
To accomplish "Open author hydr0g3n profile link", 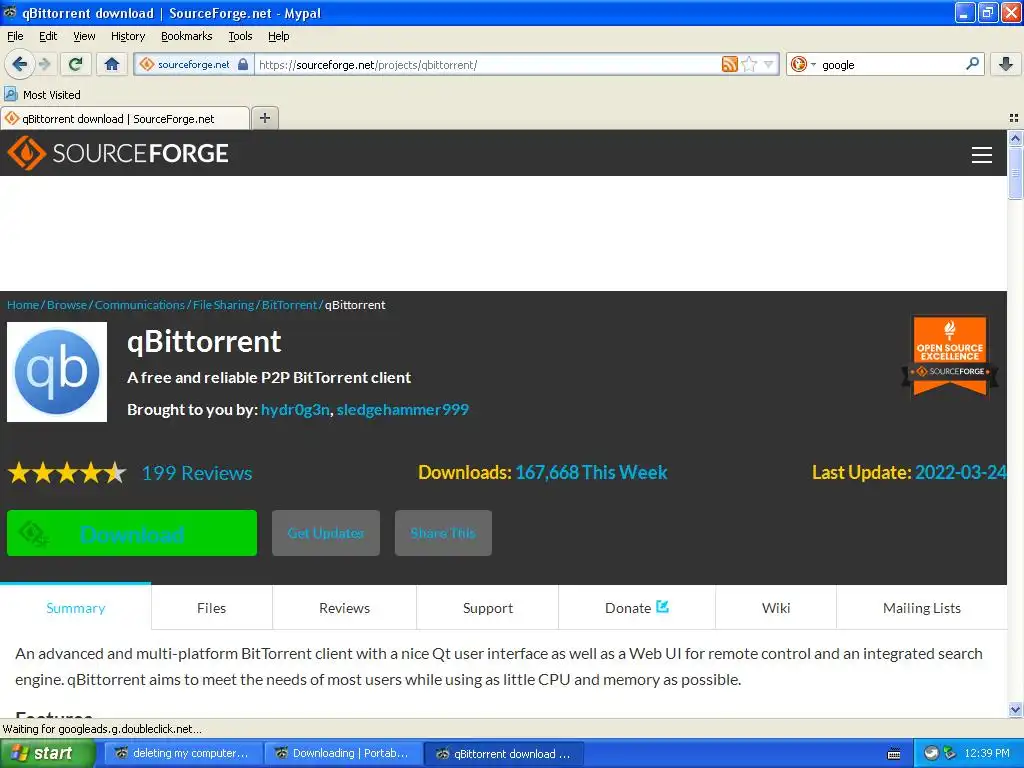I will point(295,409).
